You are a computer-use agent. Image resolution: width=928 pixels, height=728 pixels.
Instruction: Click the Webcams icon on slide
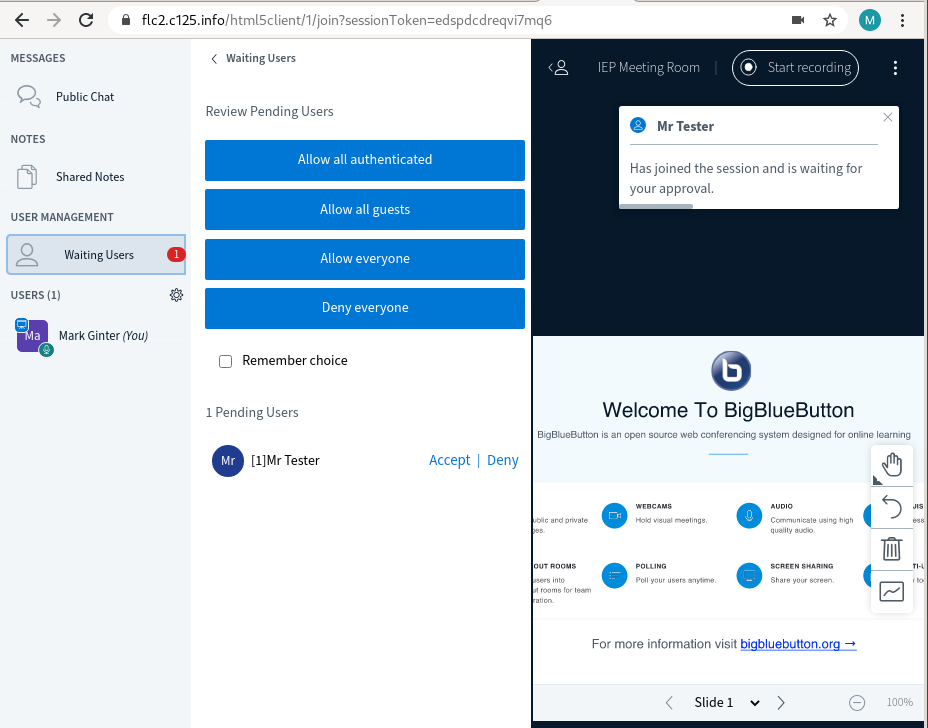pyautogui.click(x=614, y=516)
